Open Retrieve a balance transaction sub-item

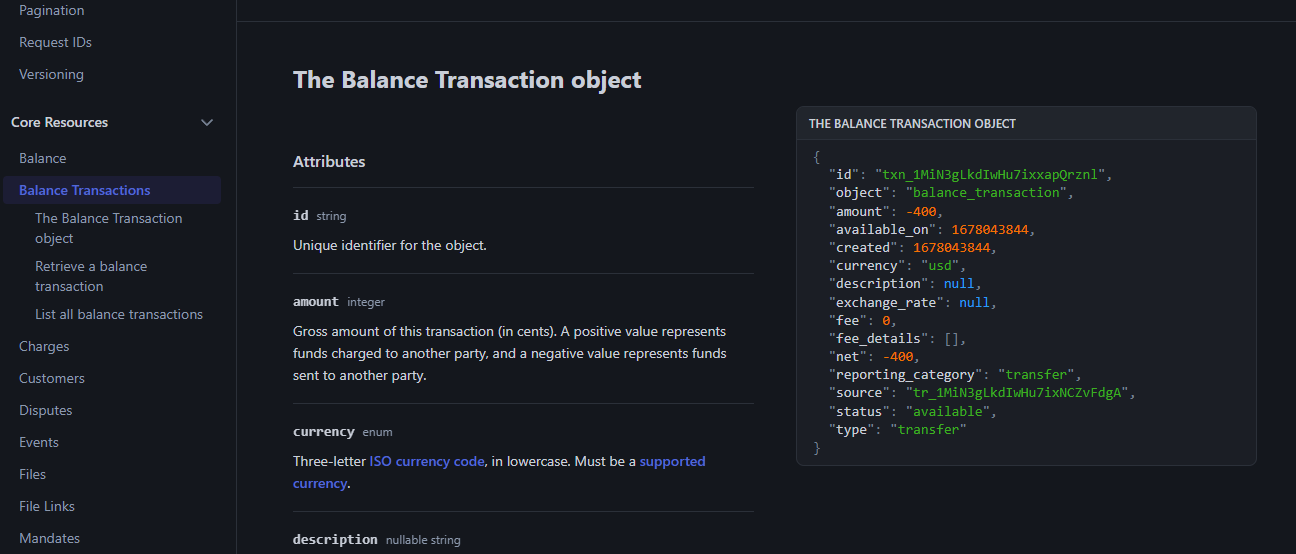tap(91, 276)
